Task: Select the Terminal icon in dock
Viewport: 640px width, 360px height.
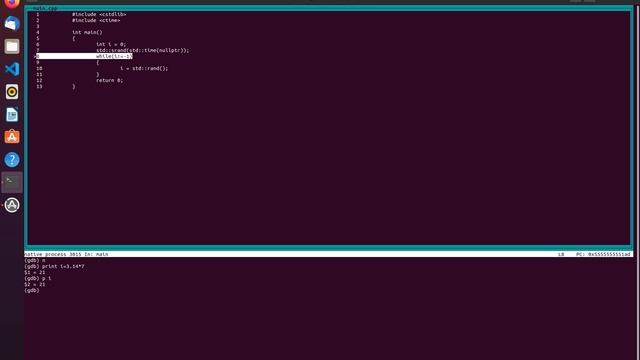Action: (x=12, y=182)
